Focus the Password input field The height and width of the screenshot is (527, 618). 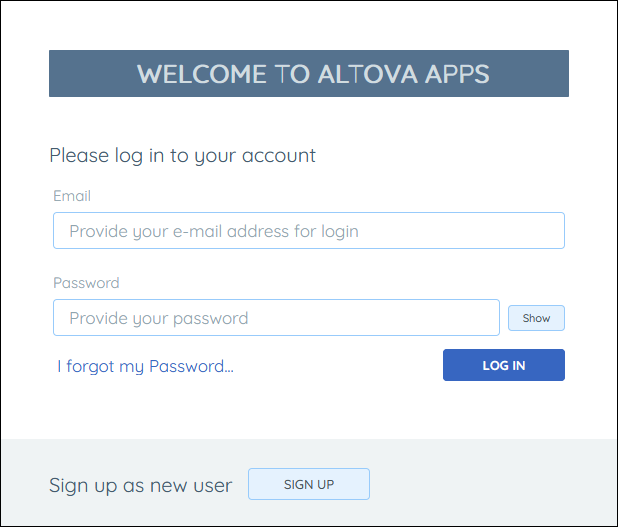coord(276,318)
